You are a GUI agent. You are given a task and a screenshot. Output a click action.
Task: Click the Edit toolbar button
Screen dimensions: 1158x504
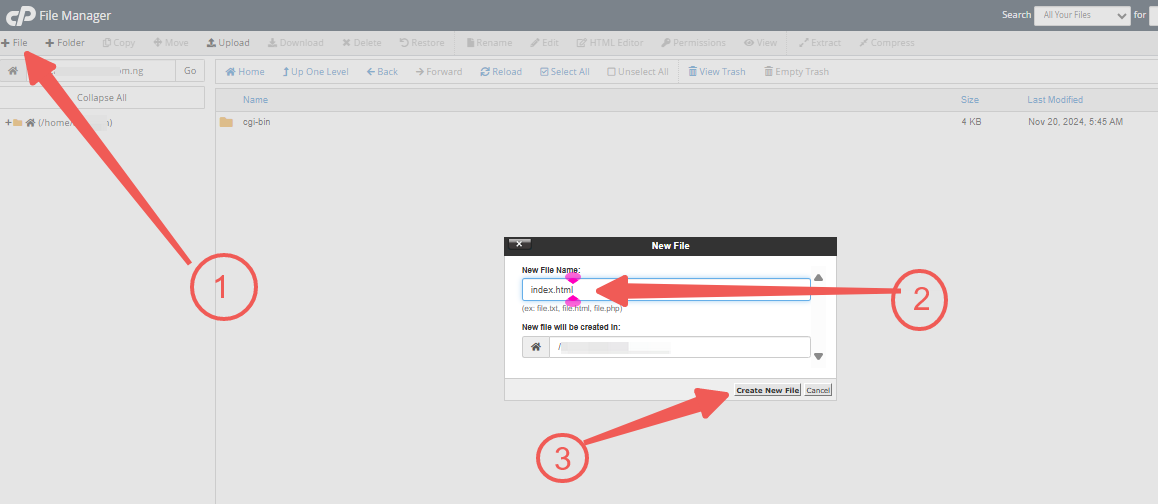pyautogui.click(x=544, y=43)
